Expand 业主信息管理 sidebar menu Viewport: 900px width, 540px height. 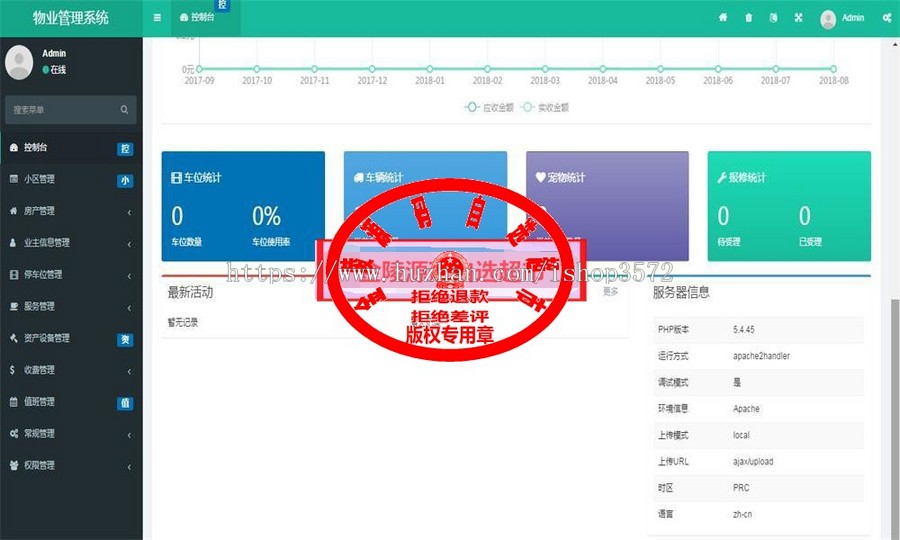point(71,243)
